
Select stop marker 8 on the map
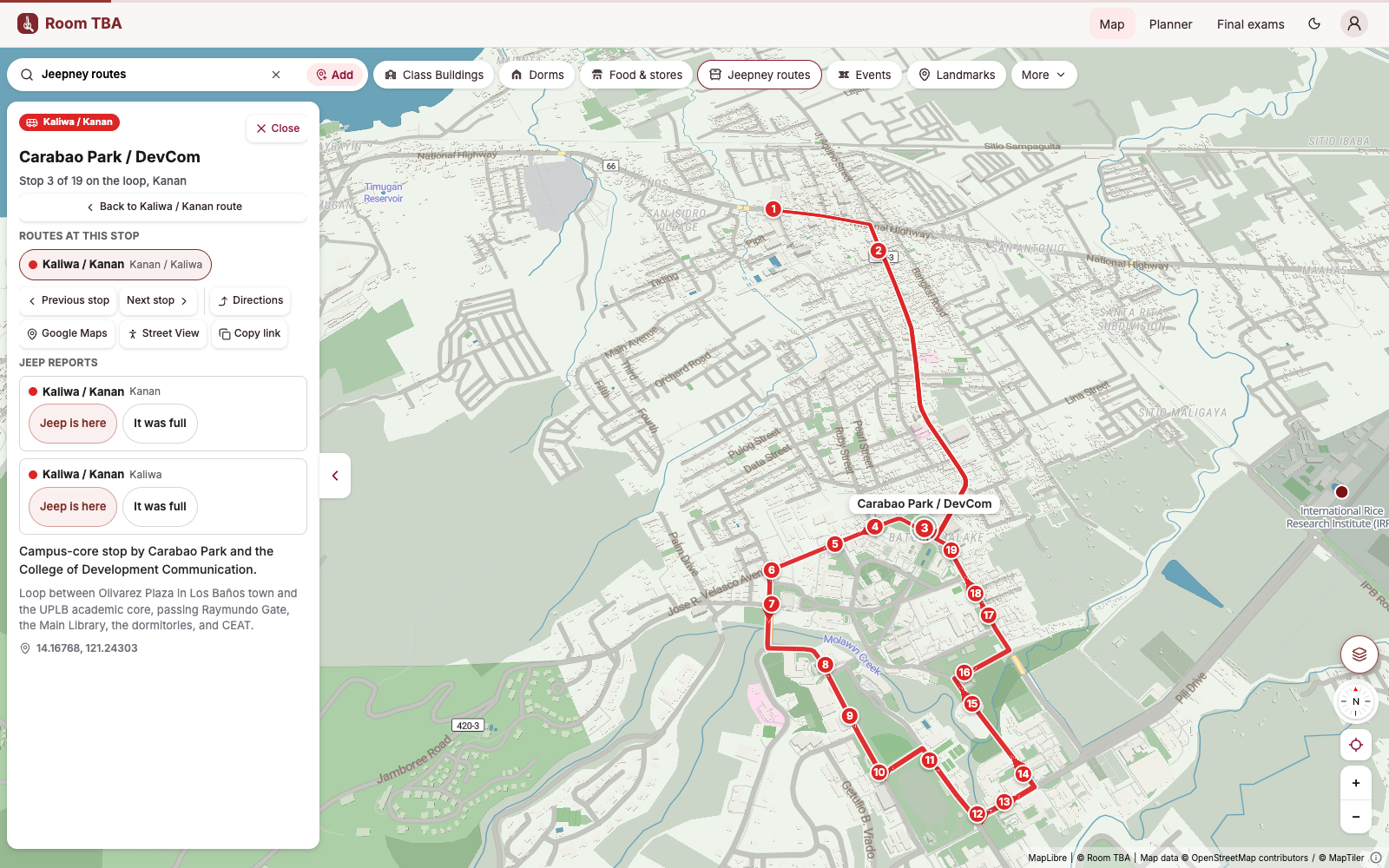[825, 665]
